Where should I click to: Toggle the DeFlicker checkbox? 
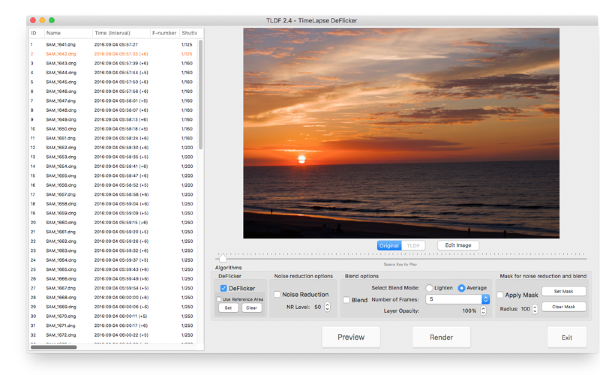coord(223,288)
